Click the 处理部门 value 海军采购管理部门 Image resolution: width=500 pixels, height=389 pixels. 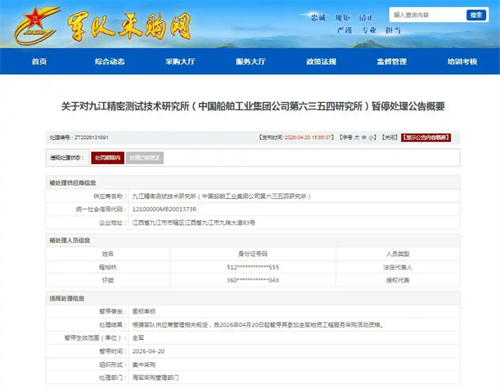coord(156,378)
